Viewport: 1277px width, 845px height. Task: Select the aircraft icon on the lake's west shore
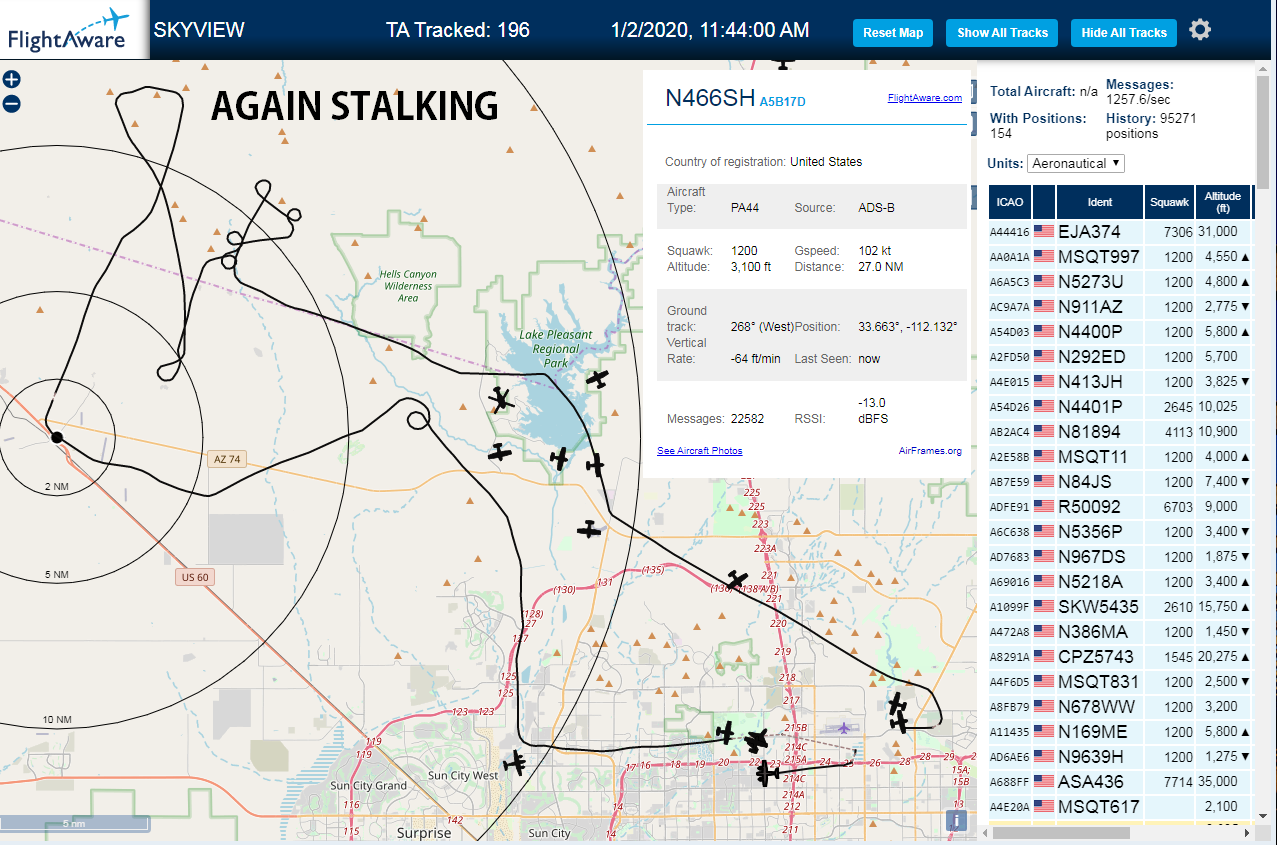(500, 400)
